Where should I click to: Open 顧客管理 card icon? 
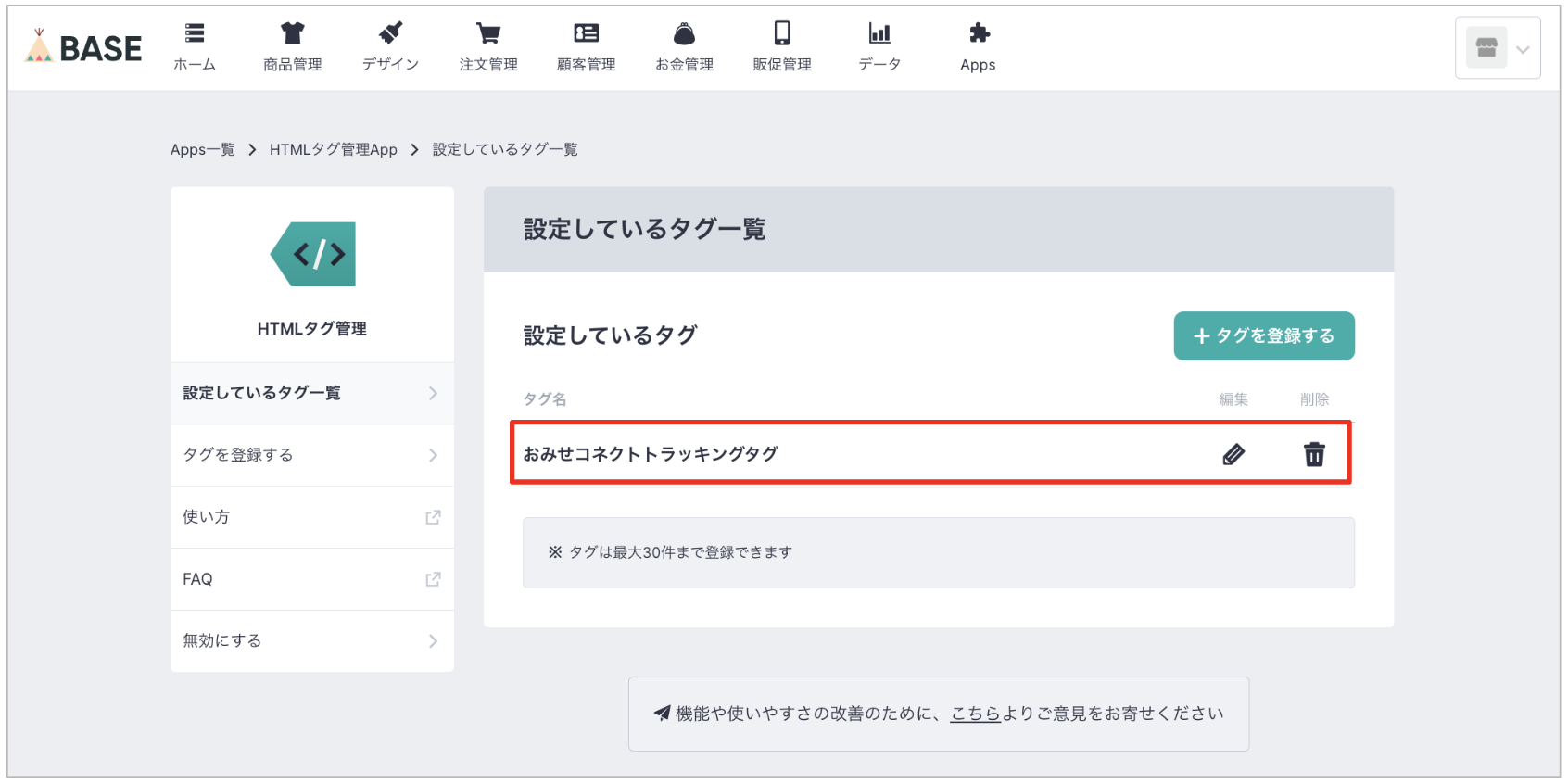coord(587,33)
